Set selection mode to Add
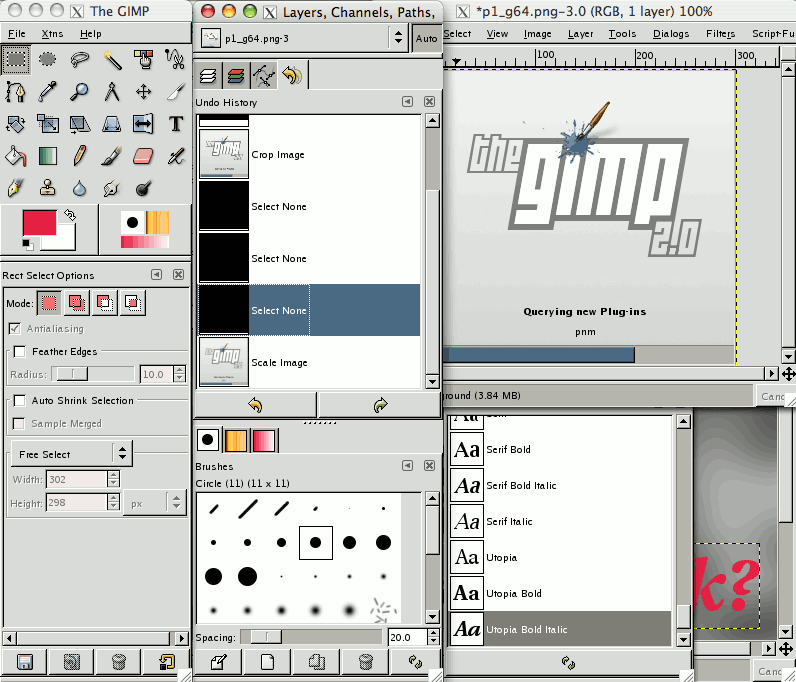 tap(77, 303)
